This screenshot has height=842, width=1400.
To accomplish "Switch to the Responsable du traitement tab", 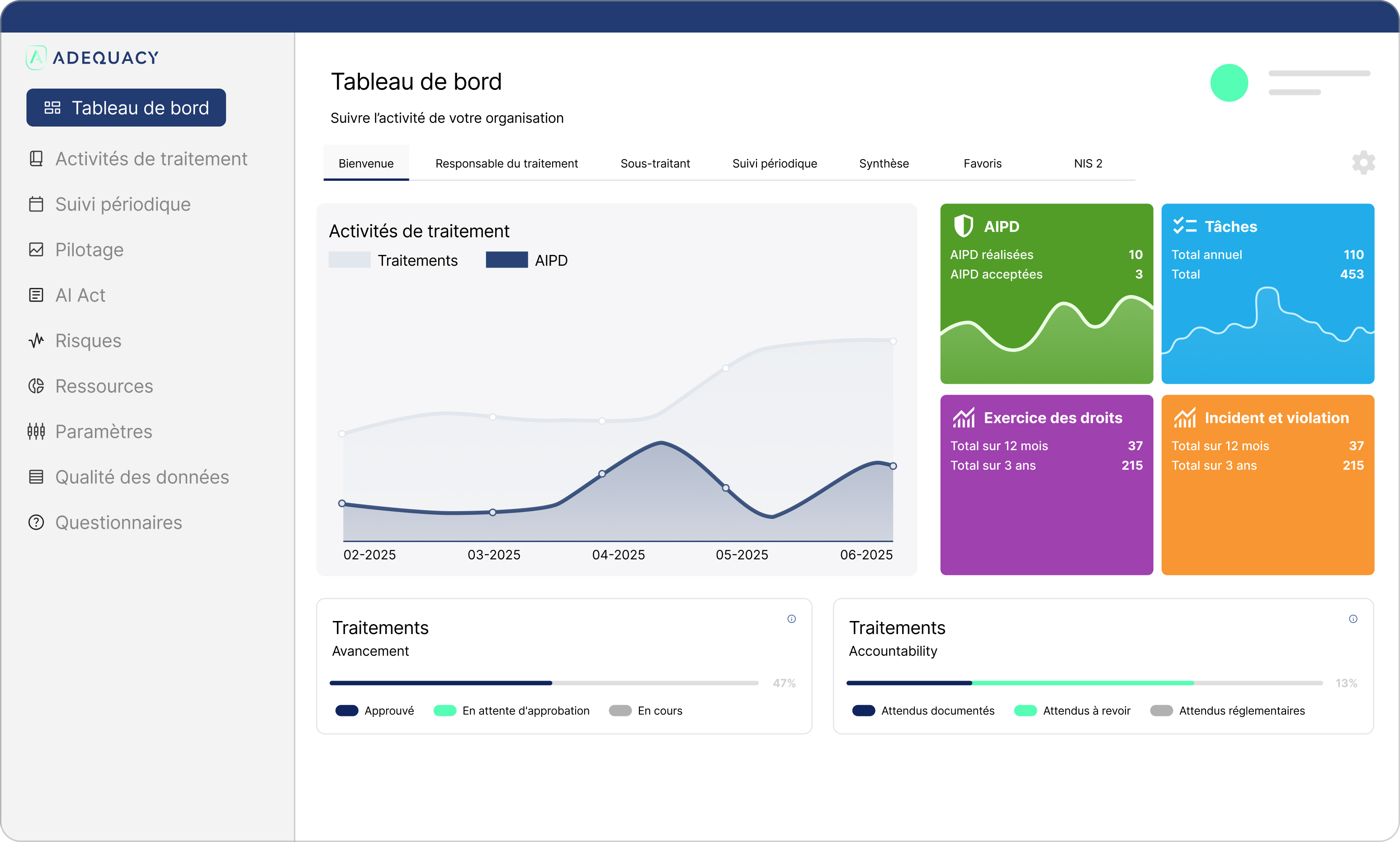I will [x=506, y=164].
